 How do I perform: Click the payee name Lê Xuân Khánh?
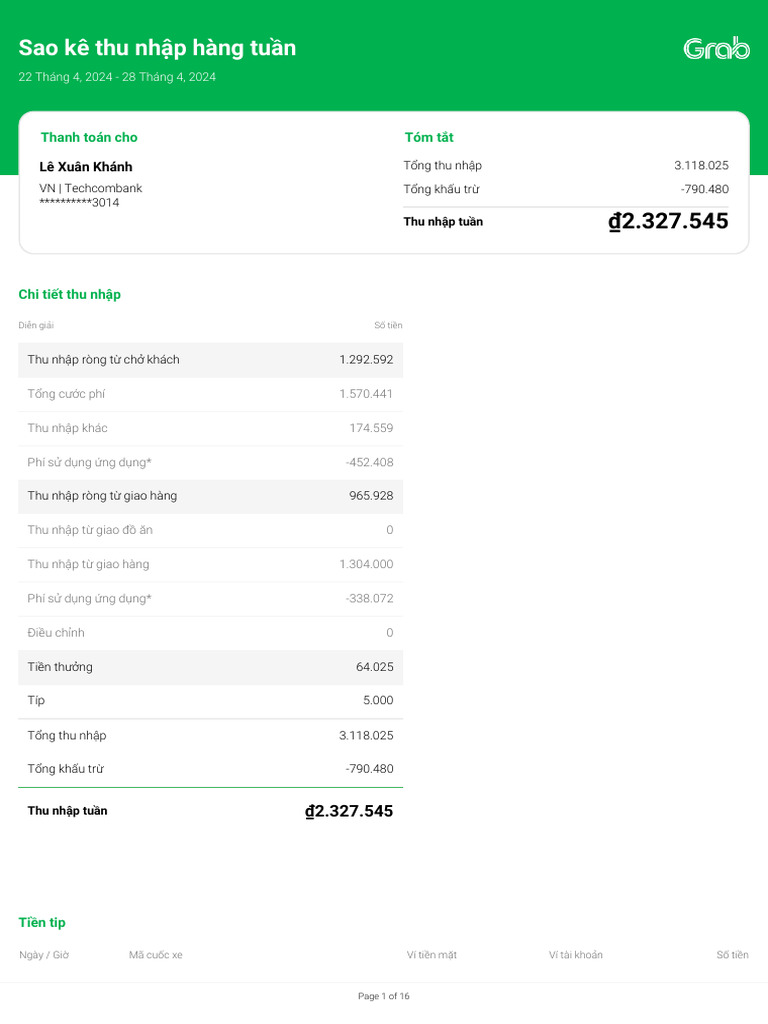point(86,167)
